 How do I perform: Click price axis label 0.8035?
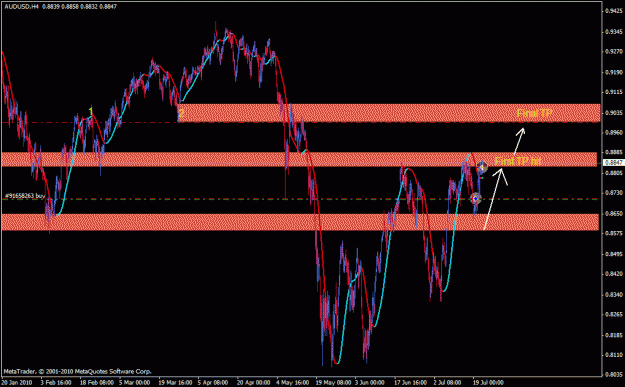click(614, 375)
